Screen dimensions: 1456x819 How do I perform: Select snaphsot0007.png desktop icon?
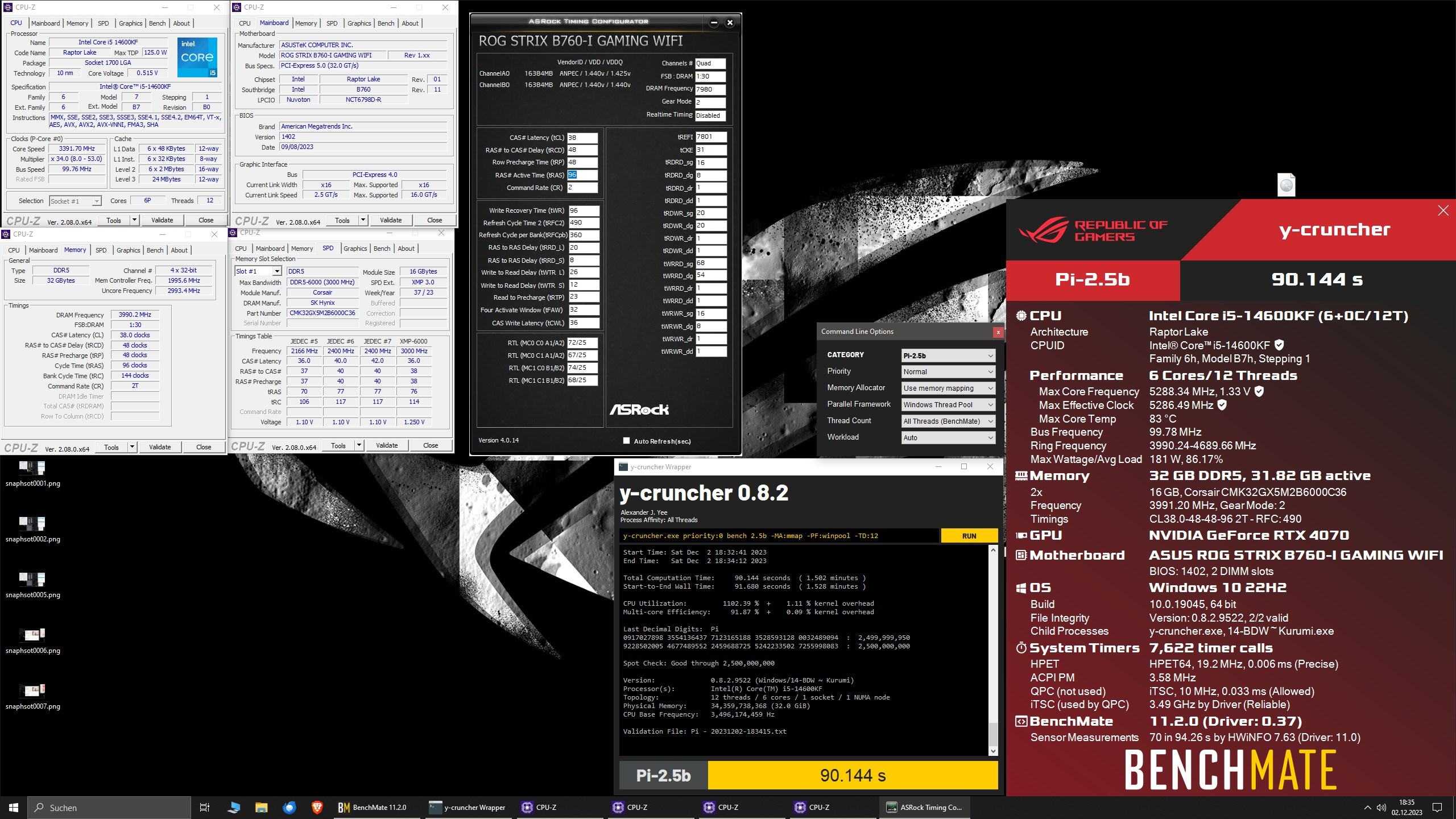[x=32, y=697]
